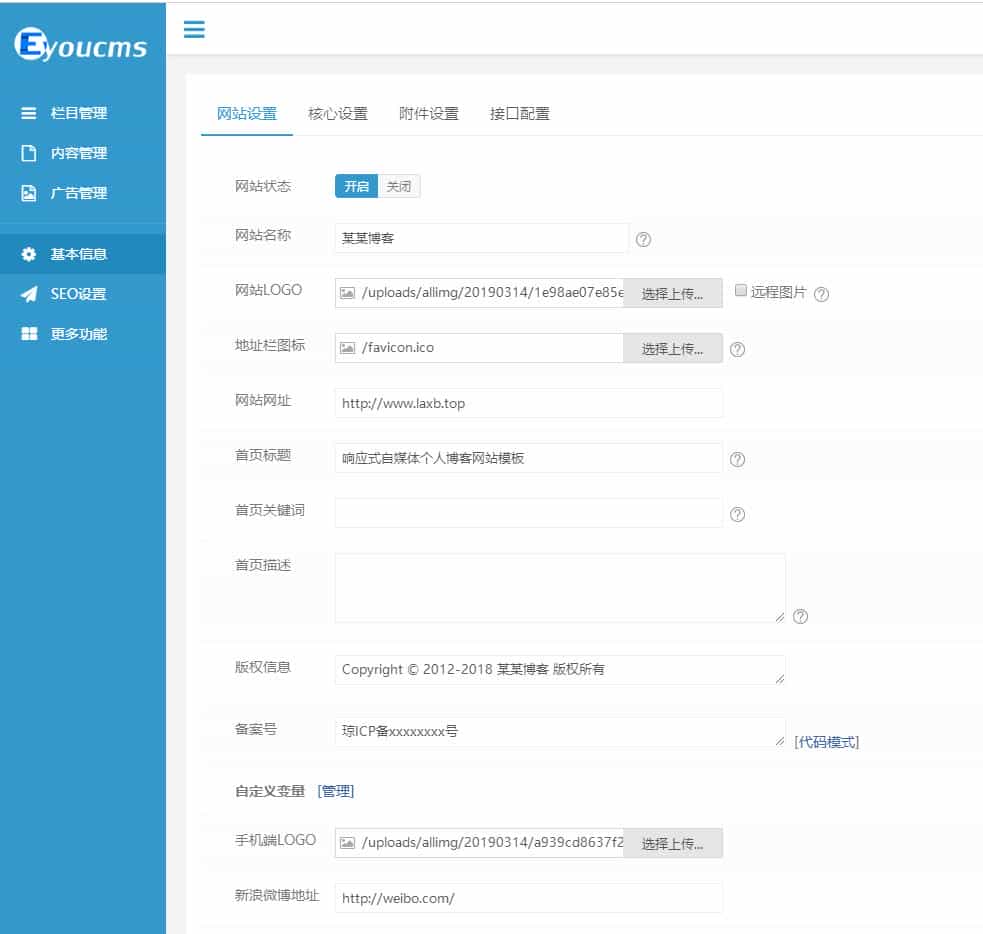Click the image preview icon in 地址栏图标 field

coord(347,348)
